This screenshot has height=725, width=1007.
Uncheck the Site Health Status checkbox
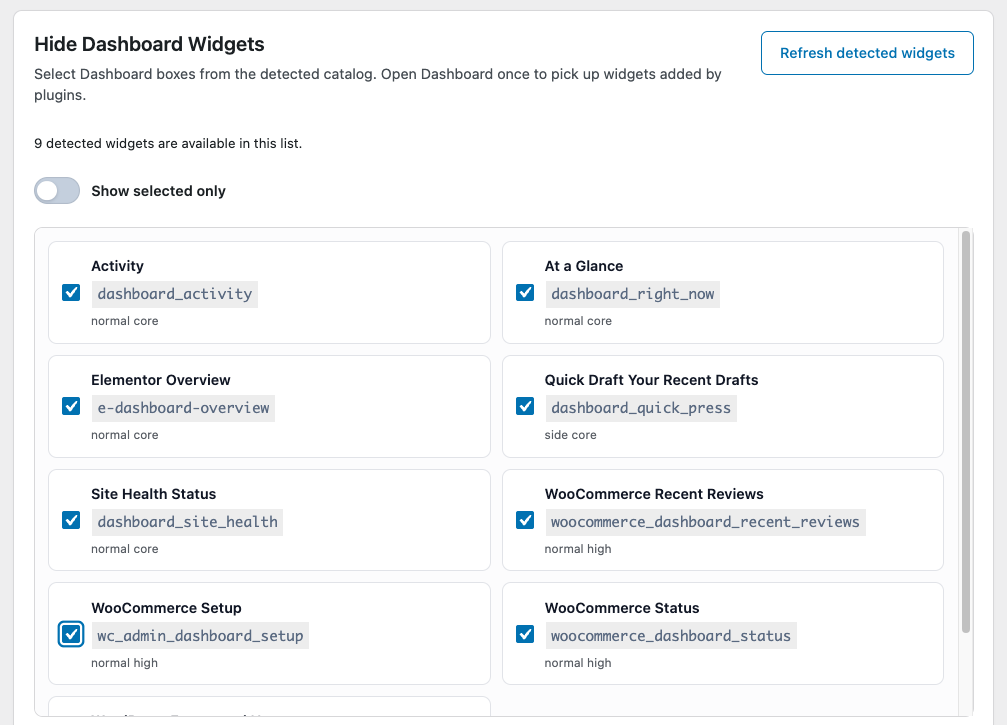71,520
